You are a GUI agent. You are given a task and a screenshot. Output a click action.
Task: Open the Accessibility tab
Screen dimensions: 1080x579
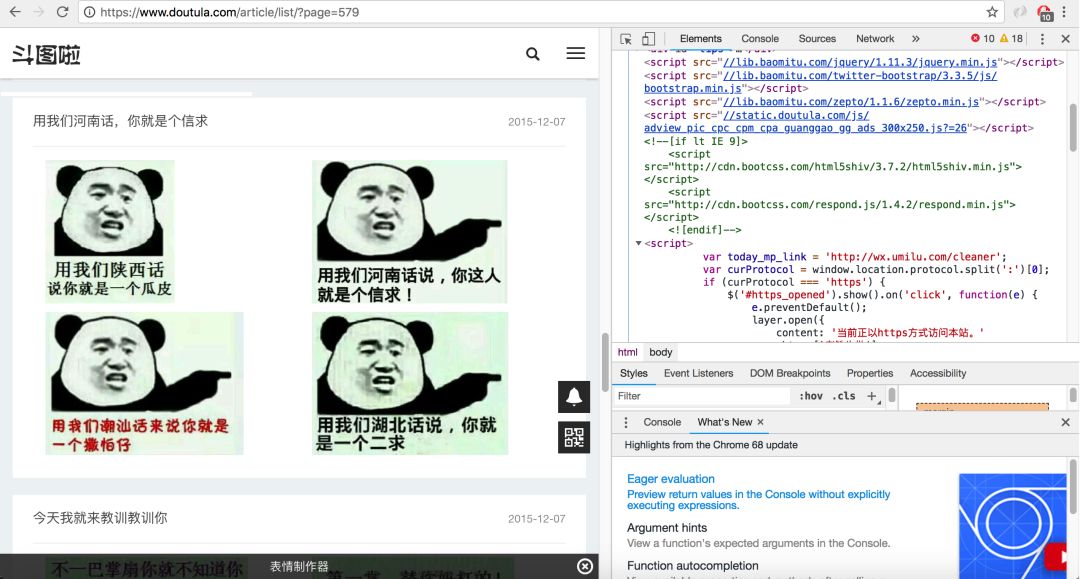click(938, 373)
